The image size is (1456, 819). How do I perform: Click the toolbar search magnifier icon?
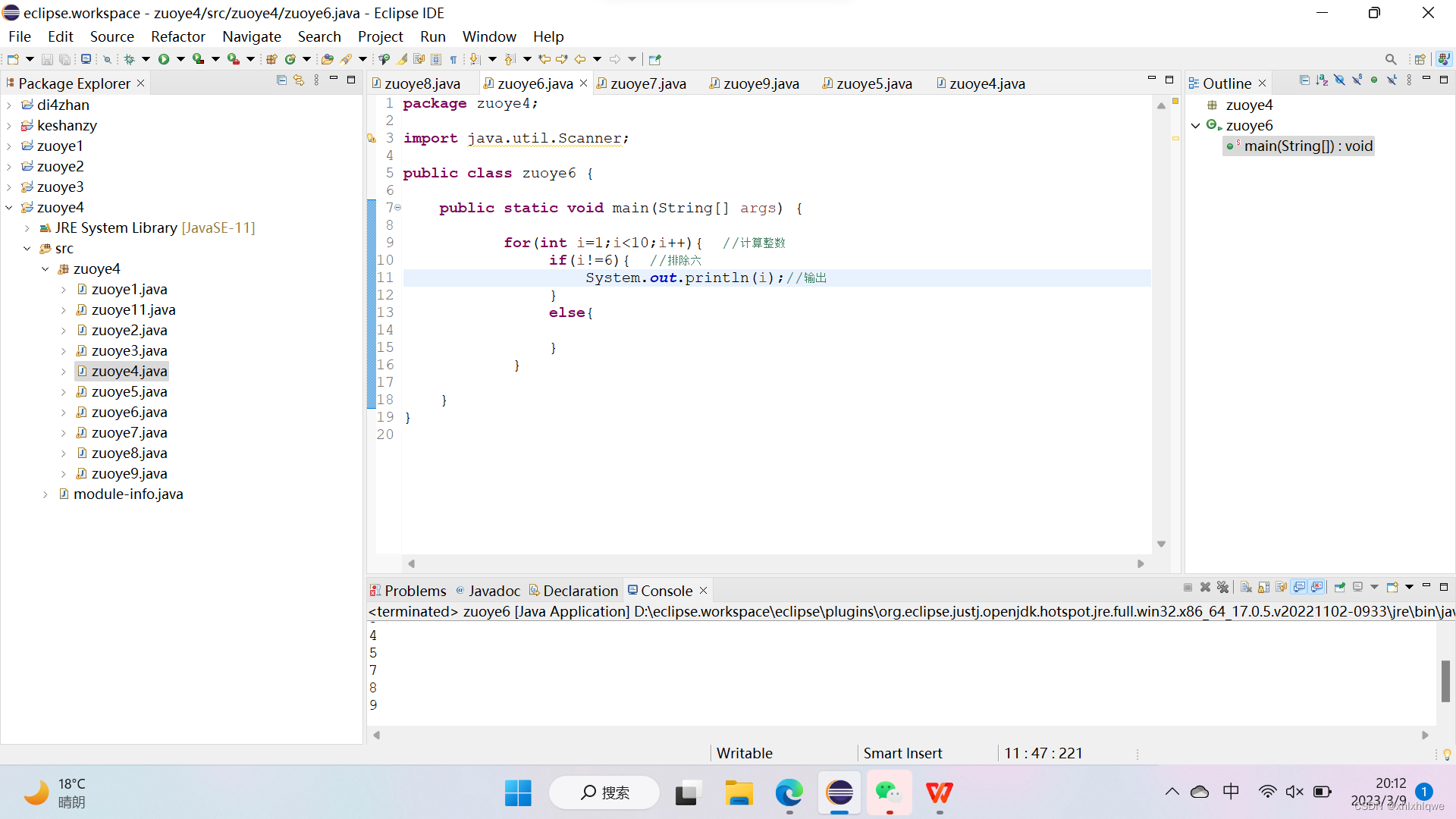[1390, 59]
